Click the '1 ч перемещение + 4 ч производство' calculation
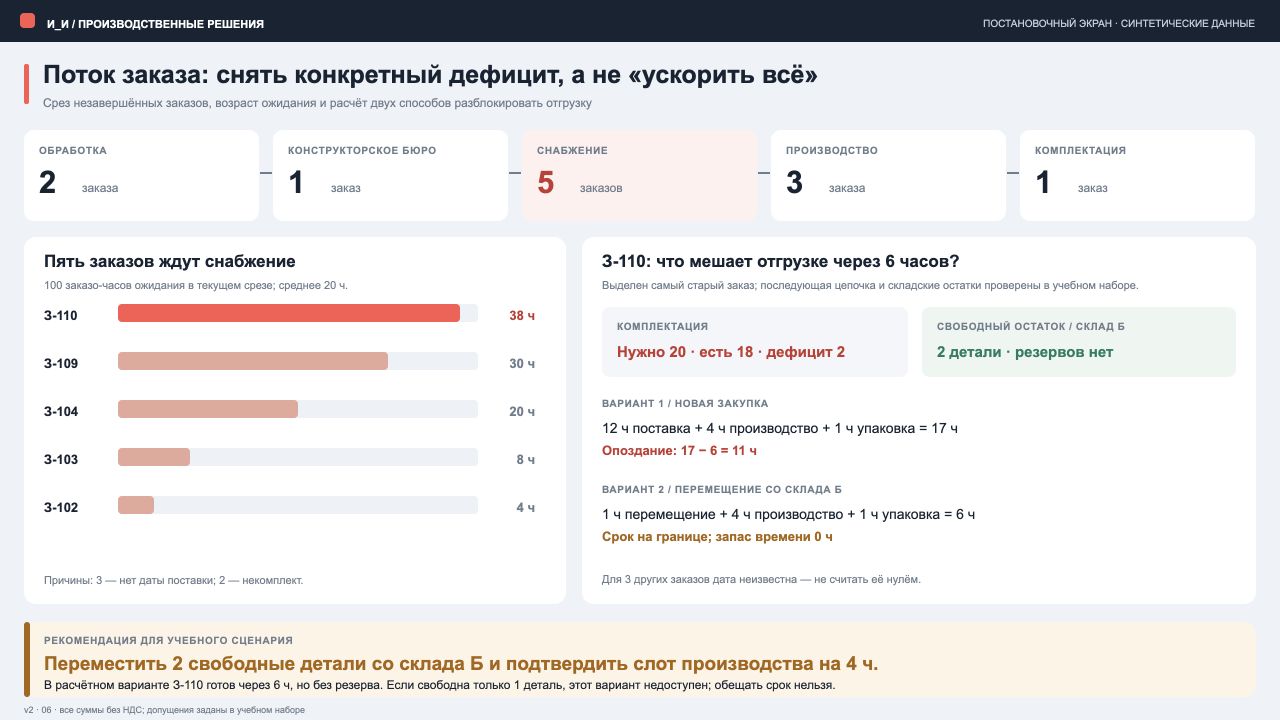Screen dimensions: 1280x720 788,514
